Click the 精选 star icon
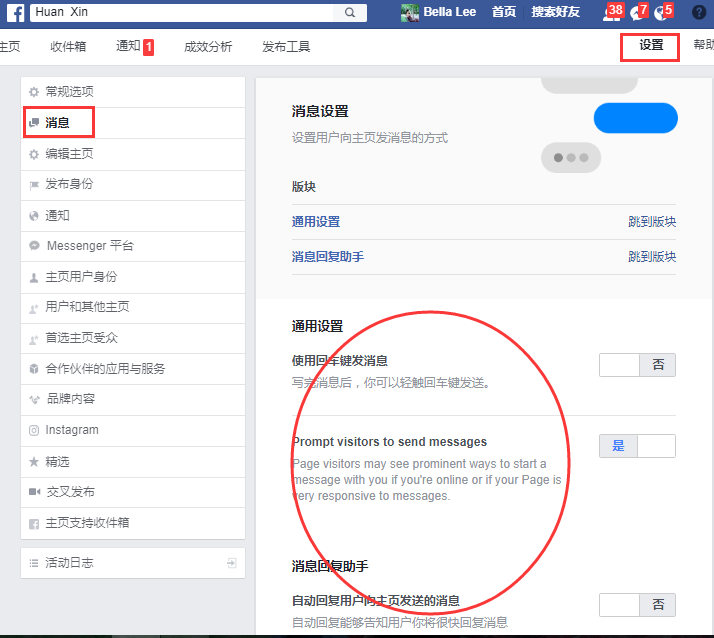The image size is (714, 638). click(34, 462)
